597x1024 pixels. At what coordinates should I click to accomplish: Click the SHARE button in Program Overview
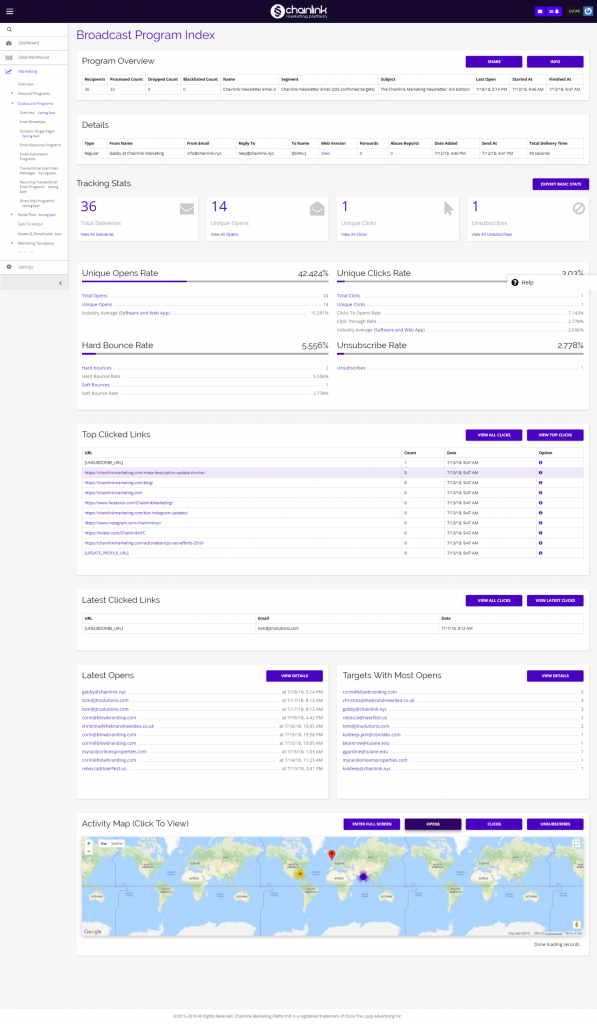pos(493,62)
